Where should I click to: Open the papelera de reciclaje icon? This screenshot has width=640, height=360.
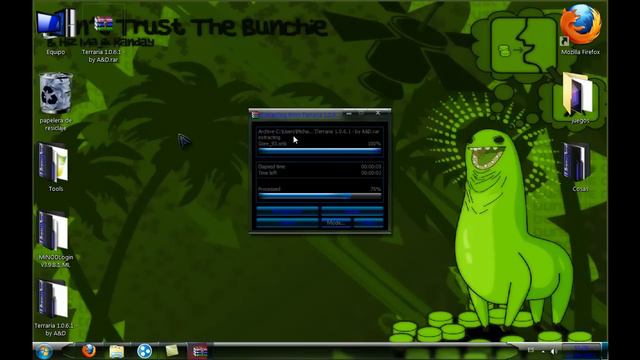(x=56, y=102)
